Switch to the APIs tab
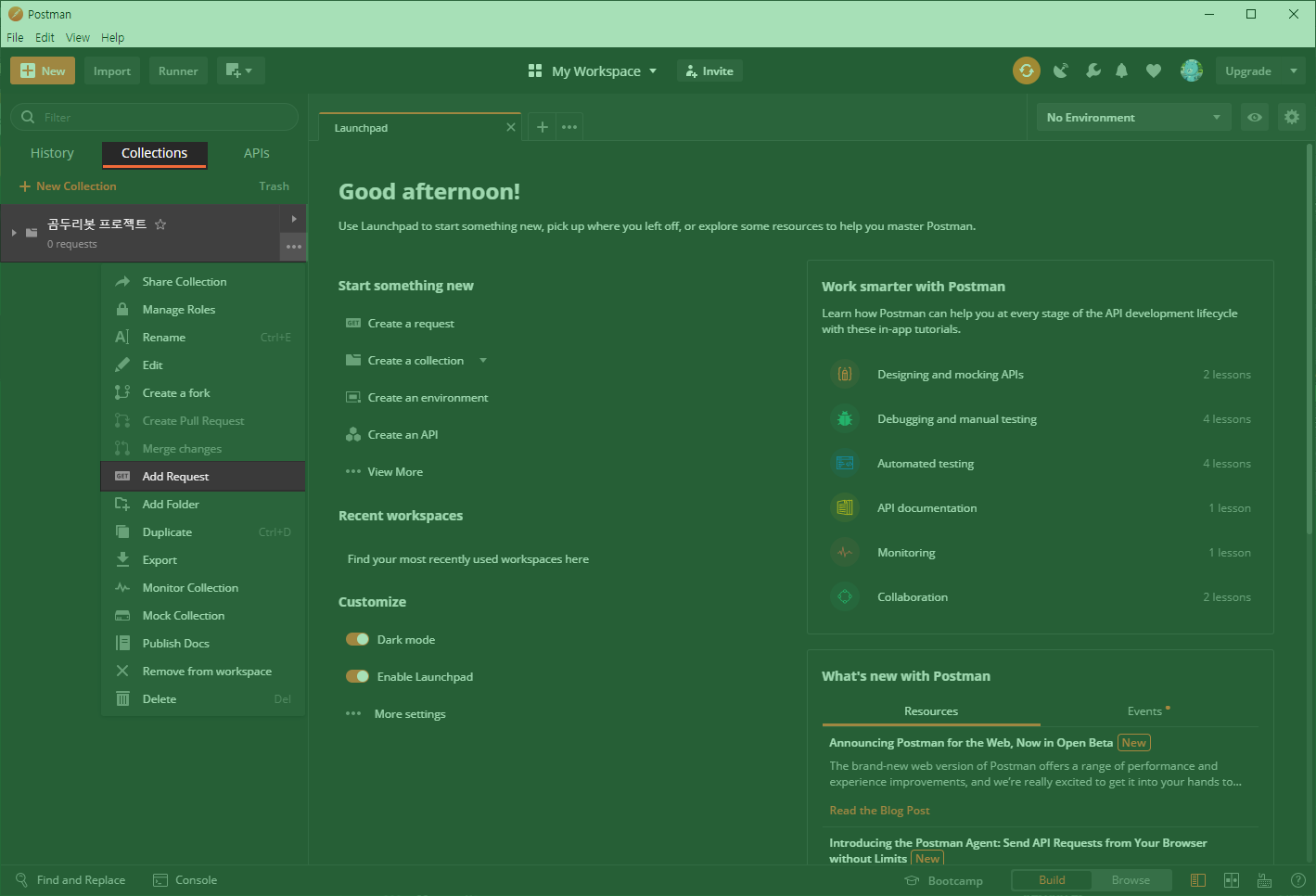This screenshot has width=1316, height=896. pos(257,153)
